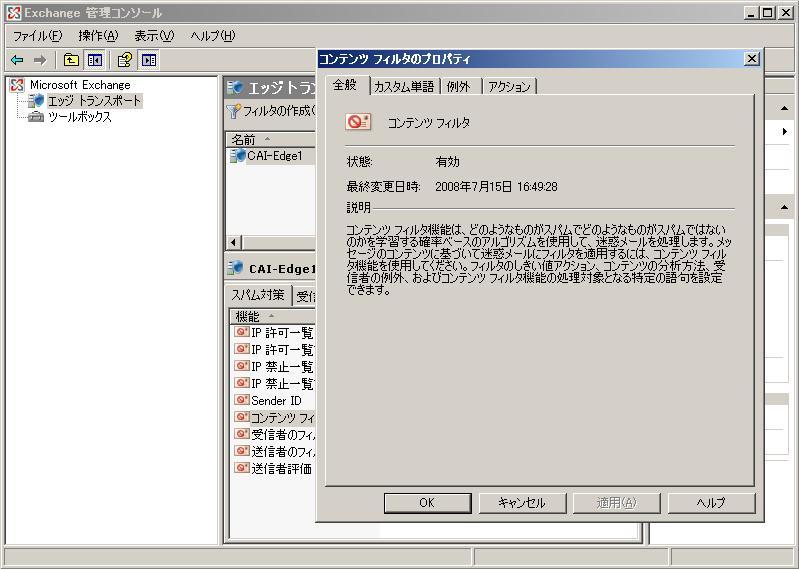799x569 pixels.
Task: Click the funnel icon for フィルタの作成
Action: (x=233, y=111)
